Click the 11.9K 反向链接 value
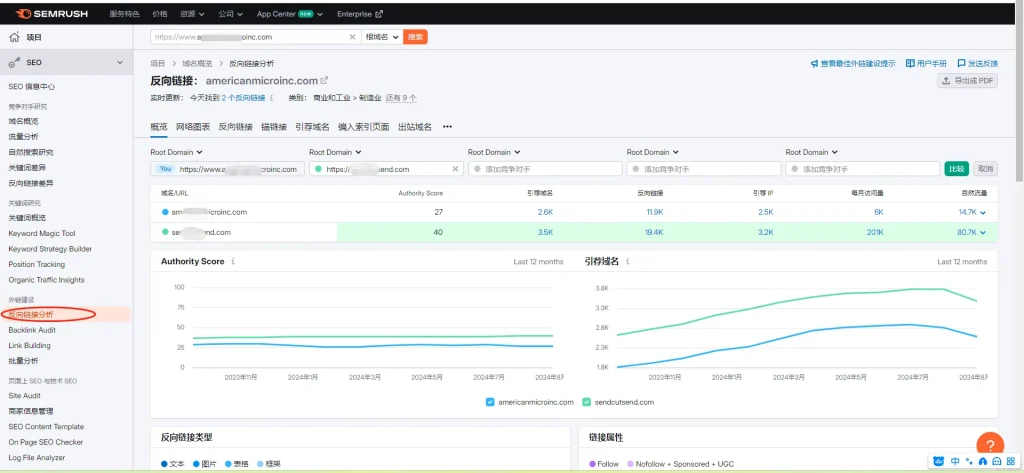 (x=655, y=212)
